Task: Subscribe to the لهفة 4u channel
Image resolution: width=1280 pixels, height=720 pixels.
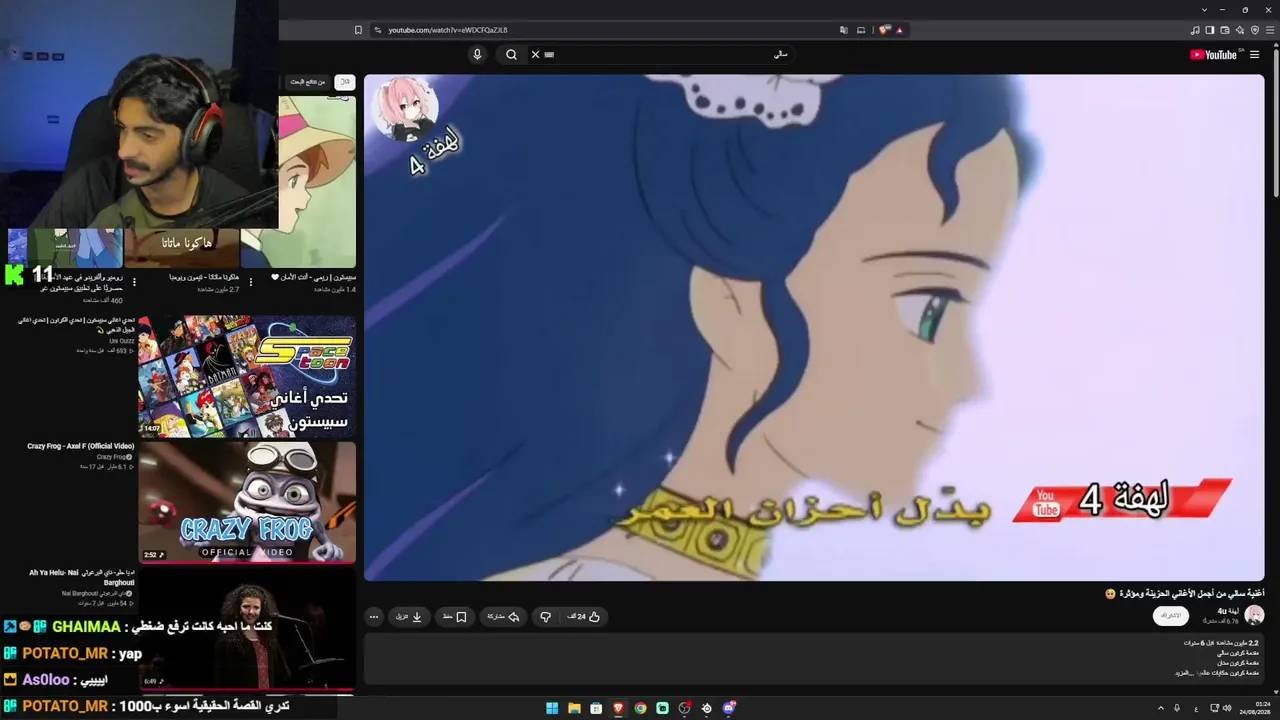Action: coord(1171,616)
